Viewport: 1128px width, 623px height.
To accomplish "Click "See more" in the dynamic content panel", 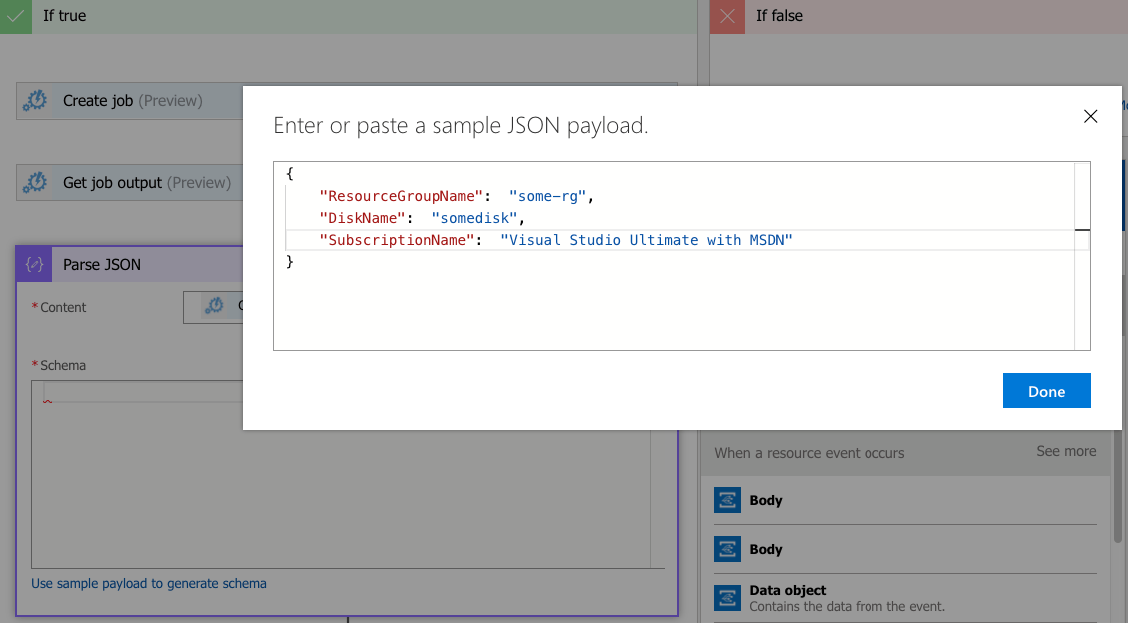I will point(1065,451).
